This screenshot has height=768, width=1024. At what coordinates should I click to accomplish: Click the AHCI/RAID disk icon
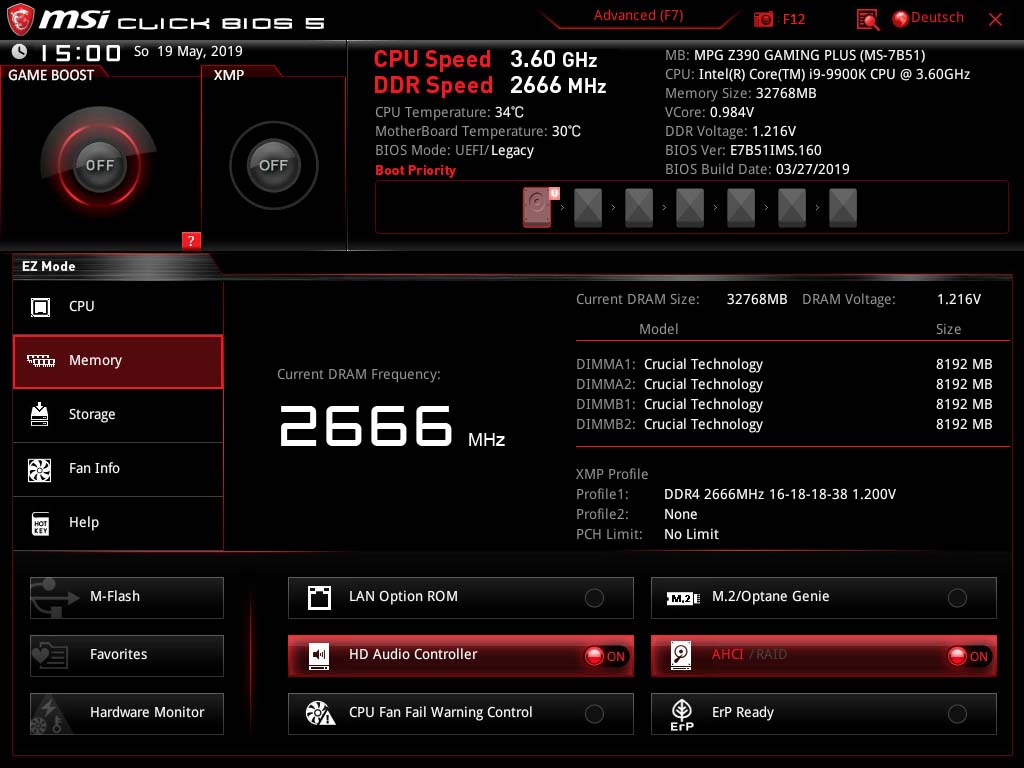tap(681, 656)
